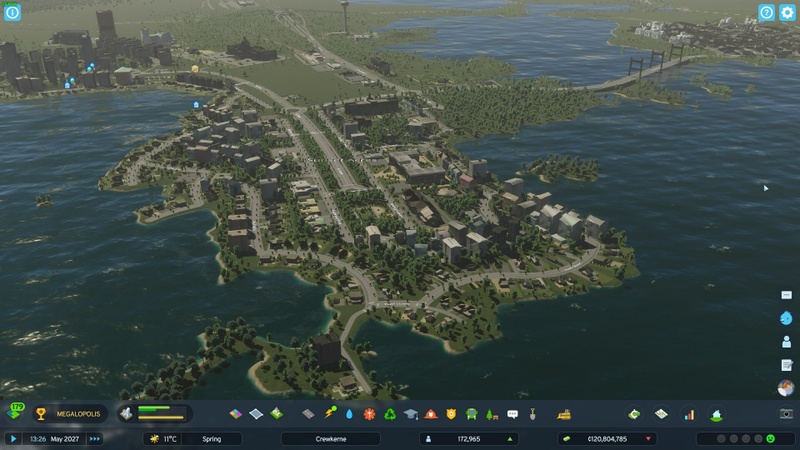The height and width of the screenshot is (450, 800).
Task: Open the Signature buildings menu
Action: [x=277, y=414]
